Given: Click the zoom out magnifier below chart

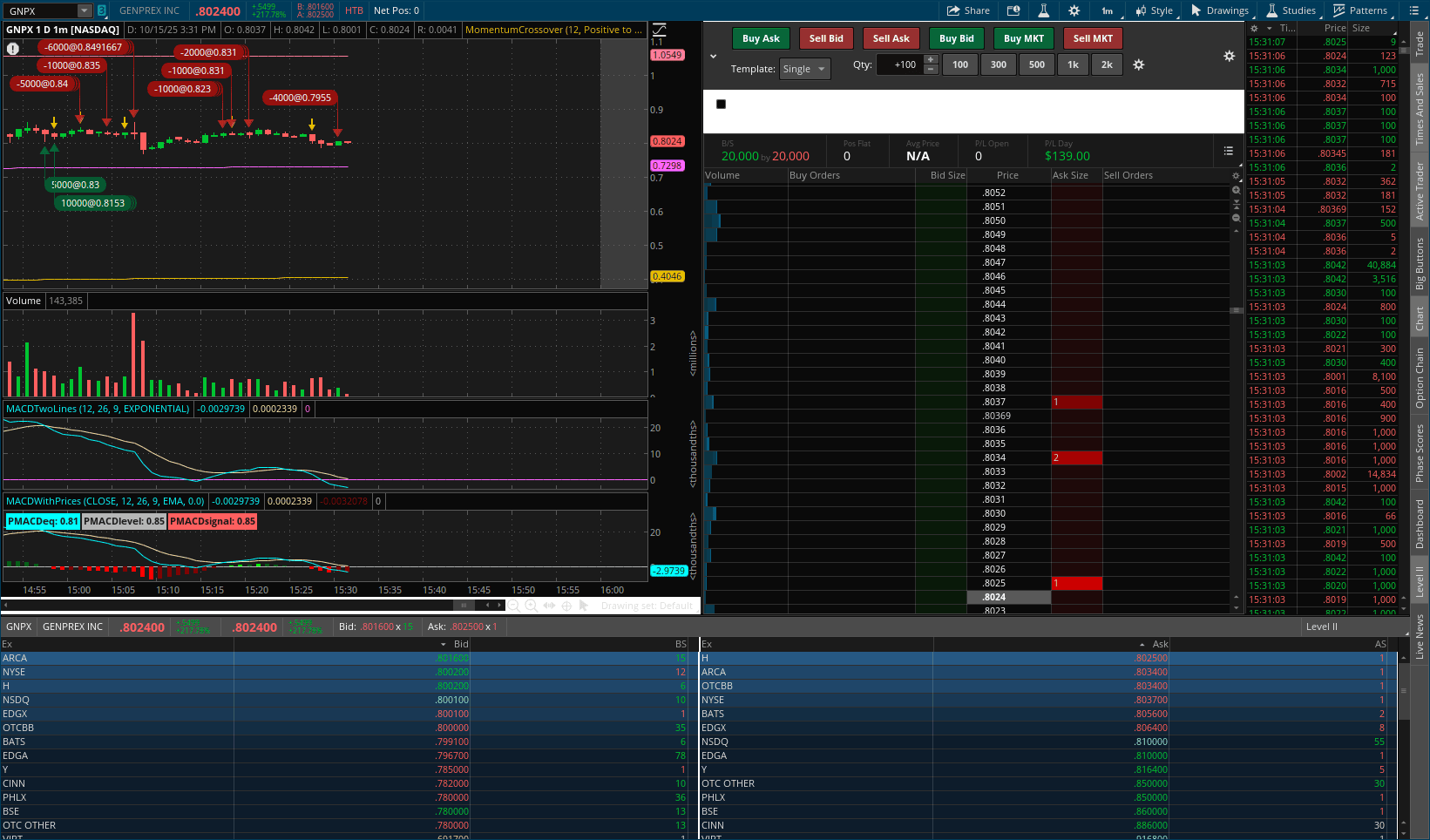Looking at the screenshot, I should tap(513, 606).
